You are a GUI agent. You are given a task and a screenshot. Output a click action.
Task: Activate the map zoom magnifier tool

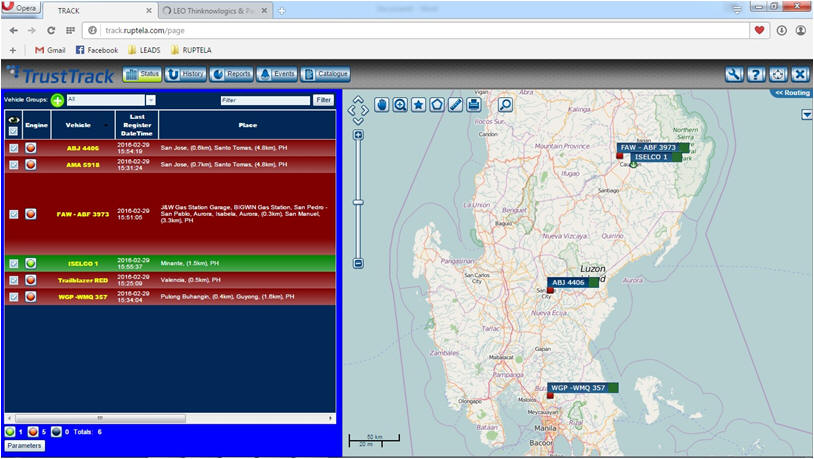pyautogui.click(x=400, y=105)
